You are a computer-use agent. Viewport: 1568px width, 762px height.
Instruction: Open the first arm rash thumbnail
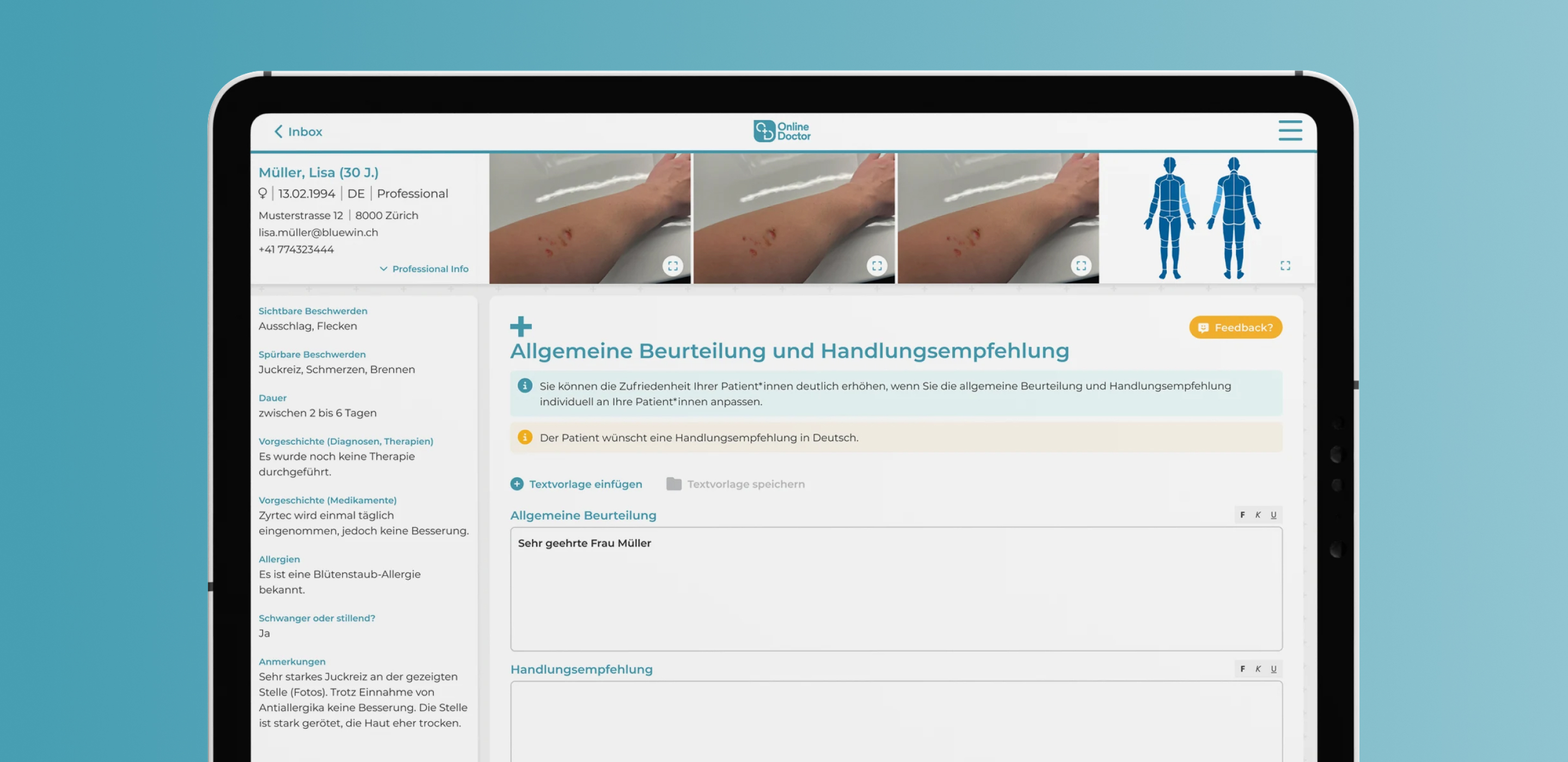pos(590,218)
